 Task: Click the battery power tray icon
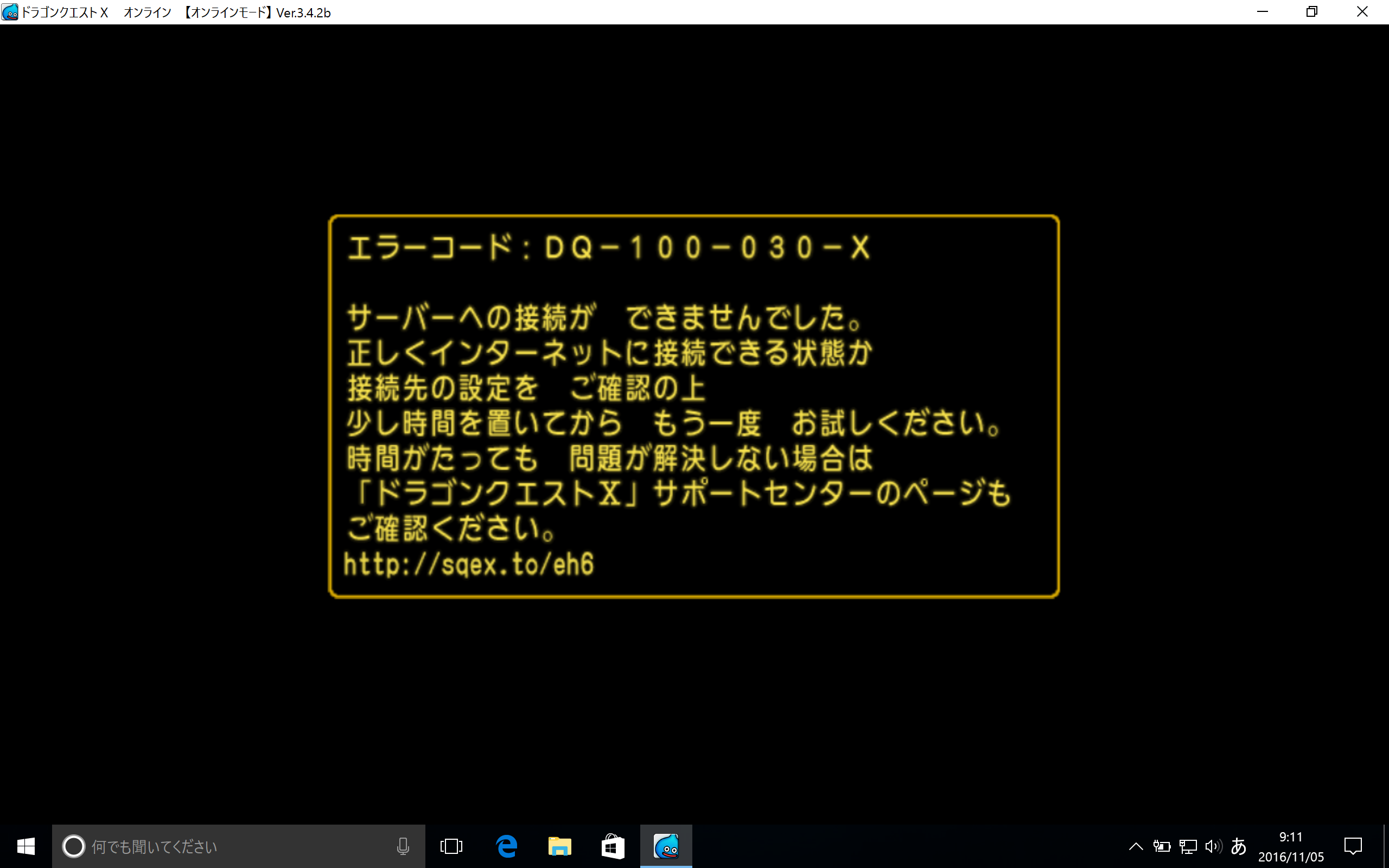pyautogui.click(x=1162, y=846)
